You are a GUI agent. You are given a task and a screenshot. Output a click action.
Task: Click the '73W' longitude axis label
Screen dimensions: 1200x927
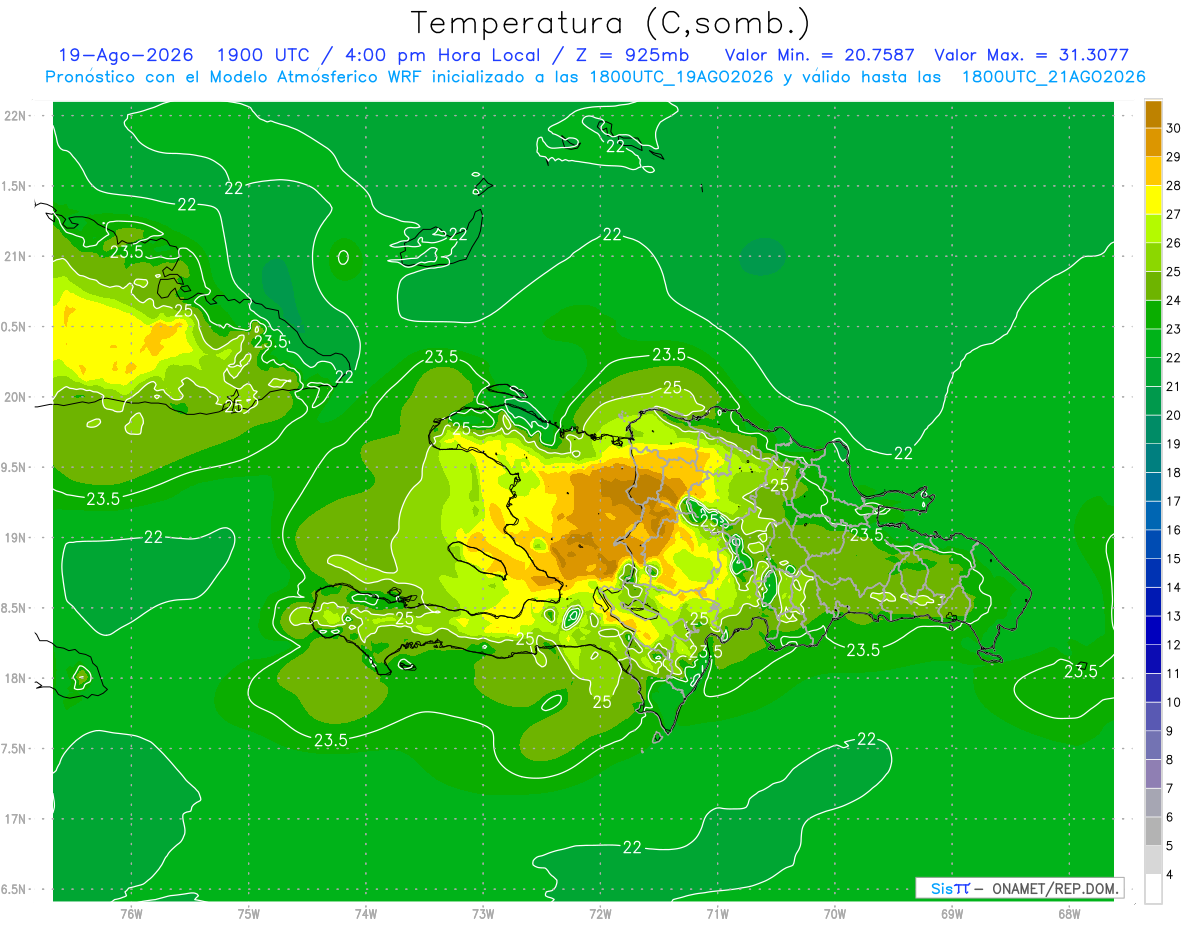coord(483,913)
